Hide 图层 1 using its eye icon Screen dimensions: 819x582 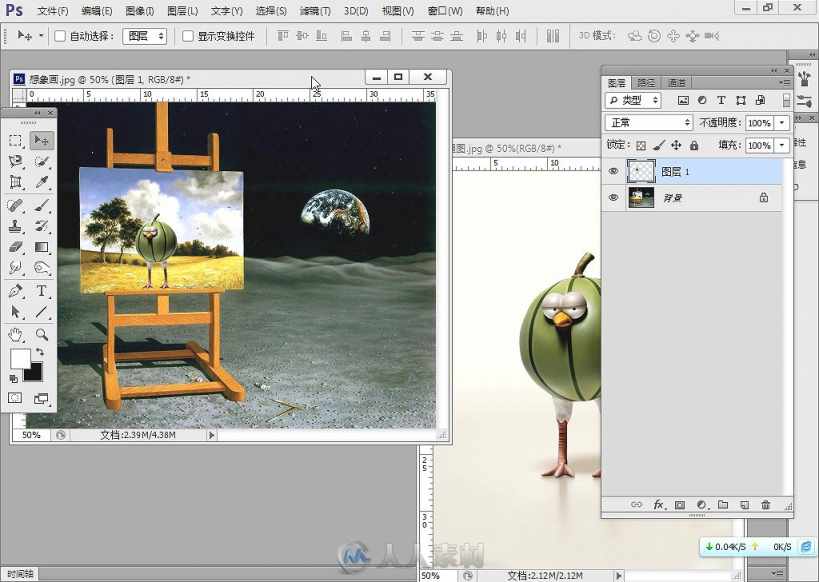[x=613, y=171]
